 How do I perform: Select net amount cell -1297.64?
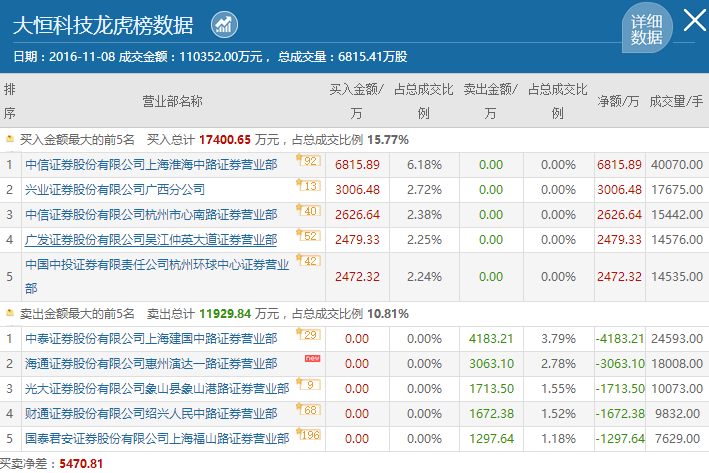click(x=620, y=438)
